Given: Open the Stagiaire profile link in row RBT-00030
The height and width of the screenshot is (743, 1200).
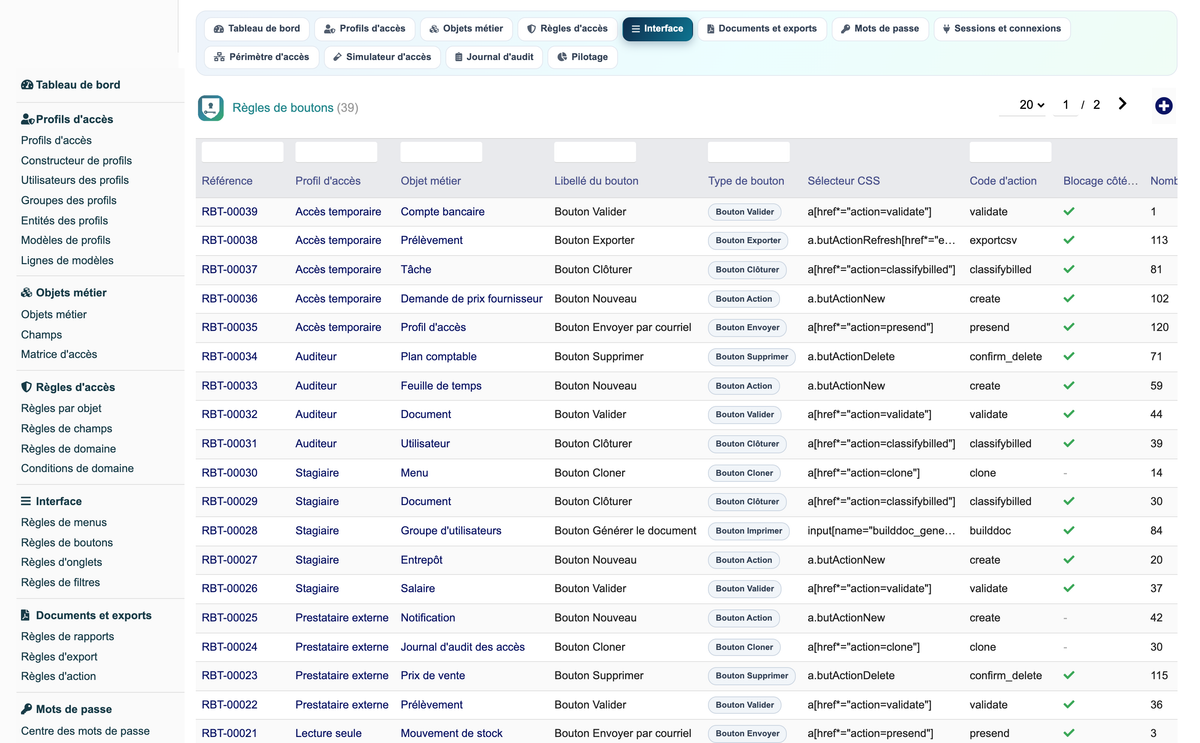Looking at the screenshot, I should [x=317, y=473].
